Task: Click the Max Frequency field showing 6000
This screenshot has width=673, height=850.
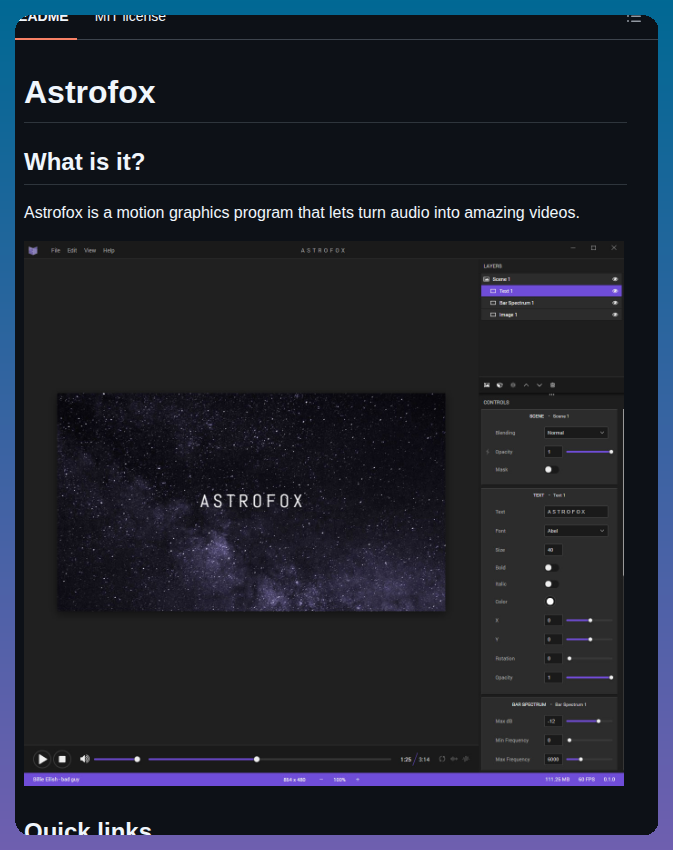Action: (x=553, y=759)
